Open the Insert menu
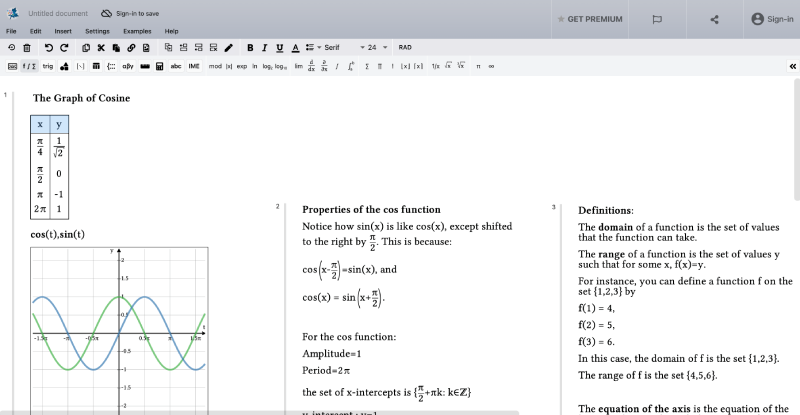800x415 pixels. pos(63,31)
